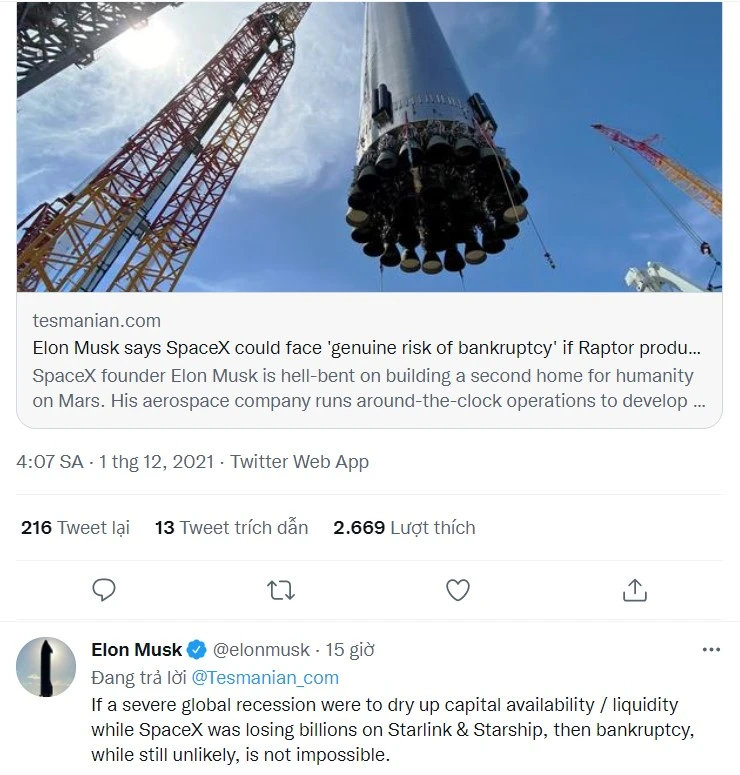Open the share tweet icon
Image resolution: width=740 pixels, height=775 pixels.
click(x=634, y=590)
